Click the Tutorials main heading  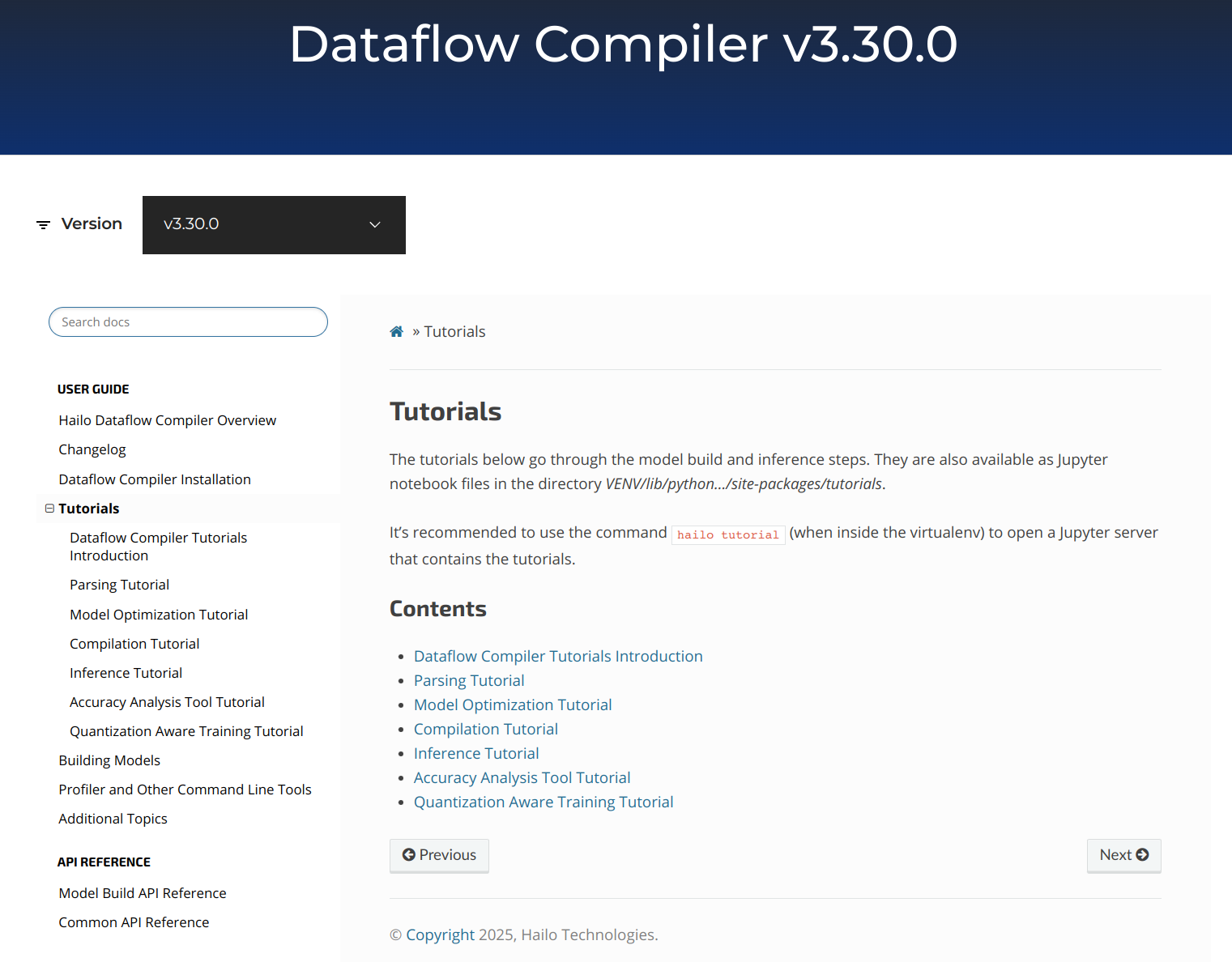pos(445,411)
